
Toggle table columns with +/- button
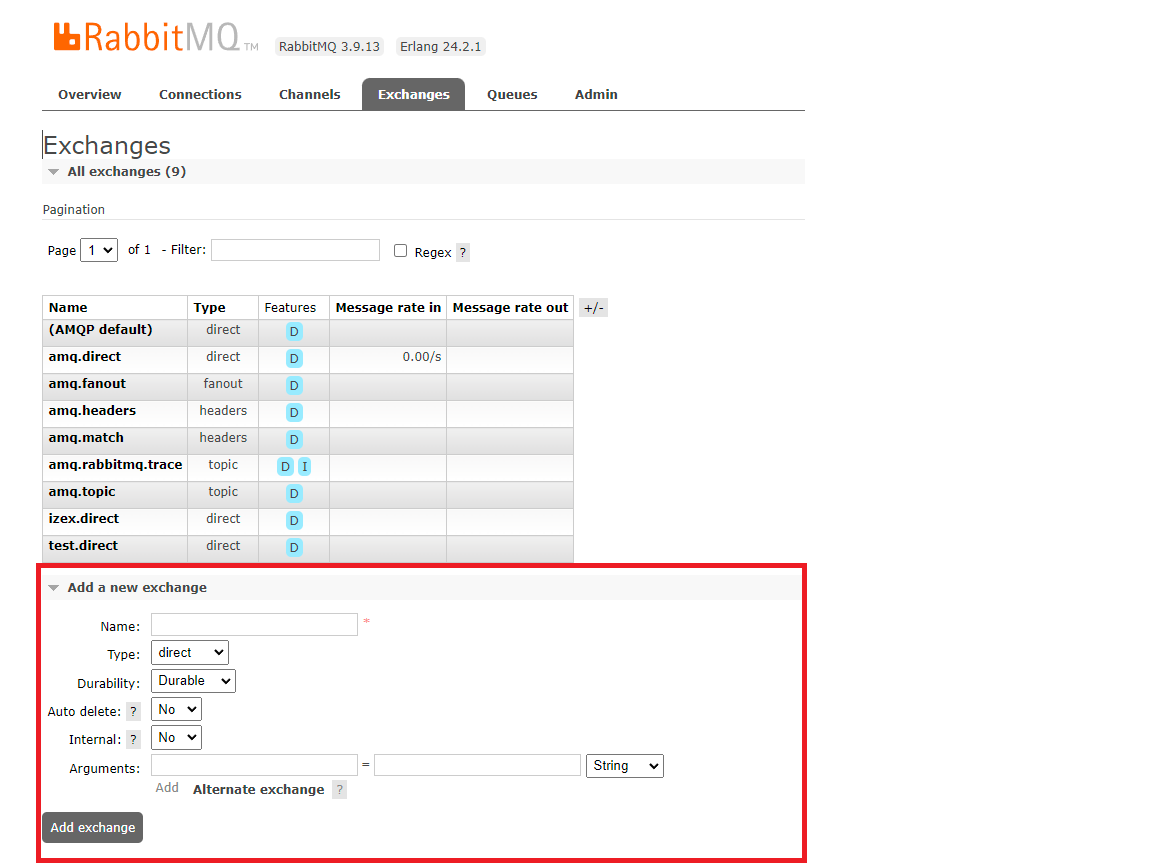(x=593, y=308)
